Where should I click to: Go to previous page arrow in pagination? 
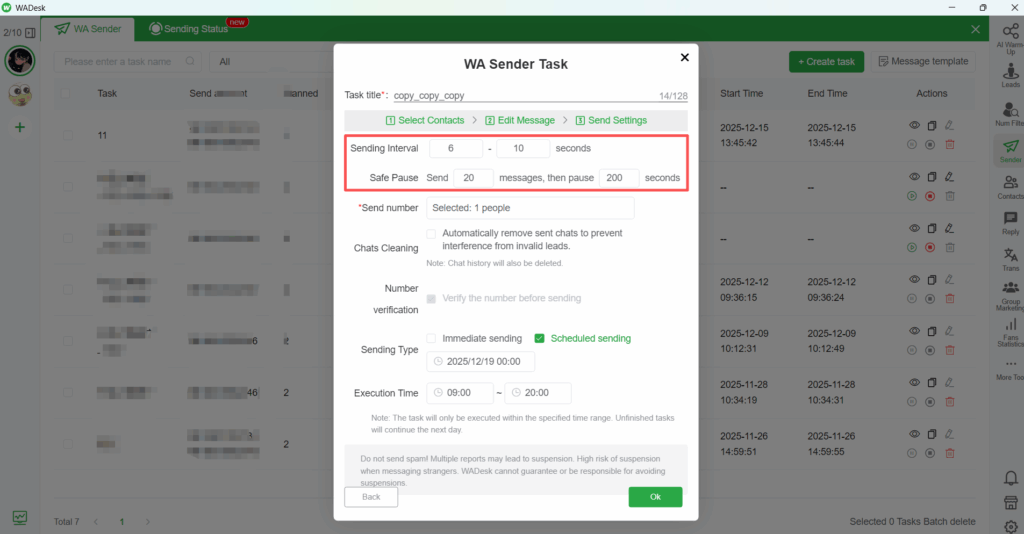click(x=96, y=522)
